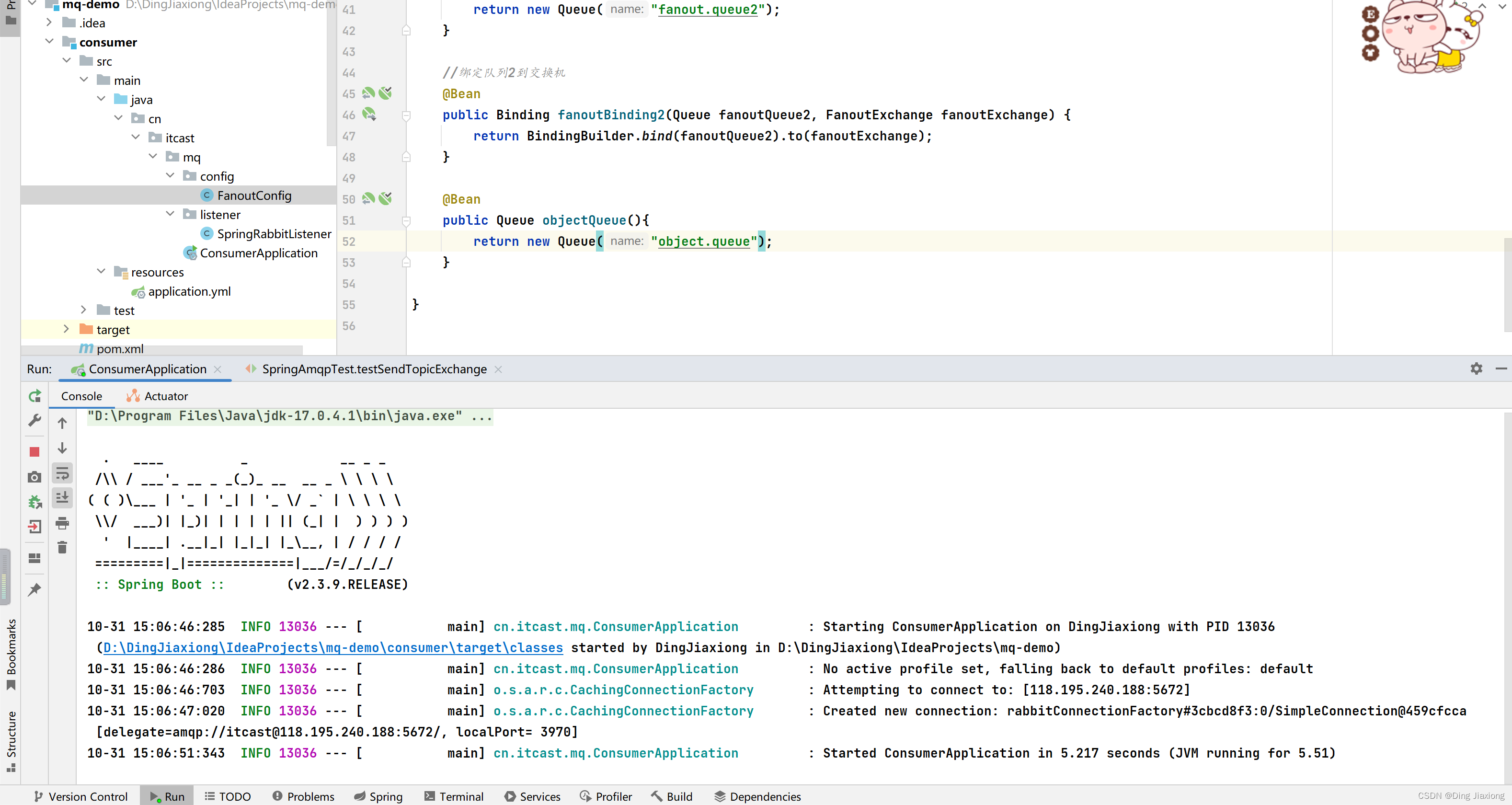
Task: Click the Exit application icon in the Run panel
Action: pos(34,527)
